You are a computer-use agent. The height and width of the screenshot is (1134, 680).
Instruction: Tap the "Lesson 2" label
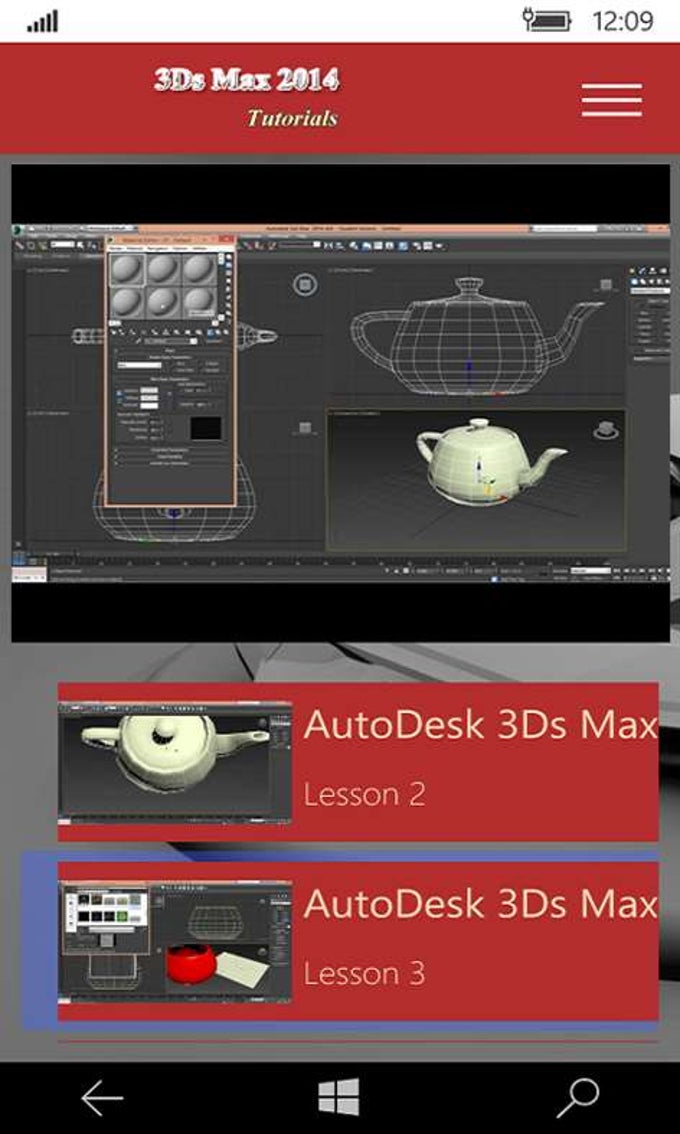pyautogui.click(x=364, y=795)
